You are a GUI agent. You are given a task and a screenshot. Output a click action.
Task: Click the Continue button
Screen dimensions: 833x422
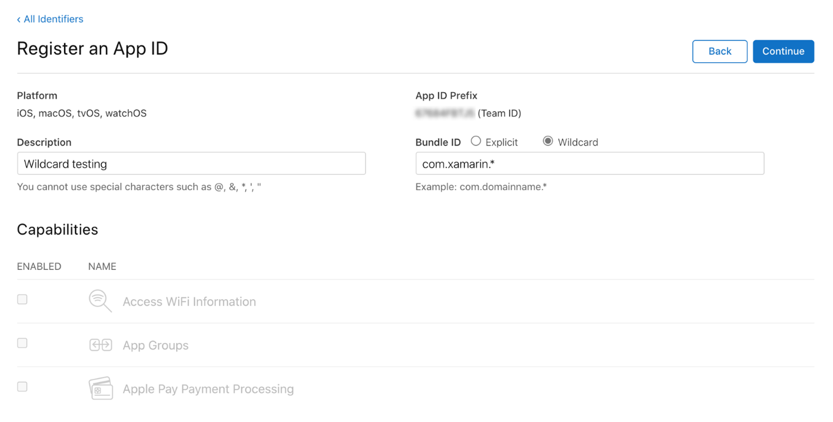783,51
